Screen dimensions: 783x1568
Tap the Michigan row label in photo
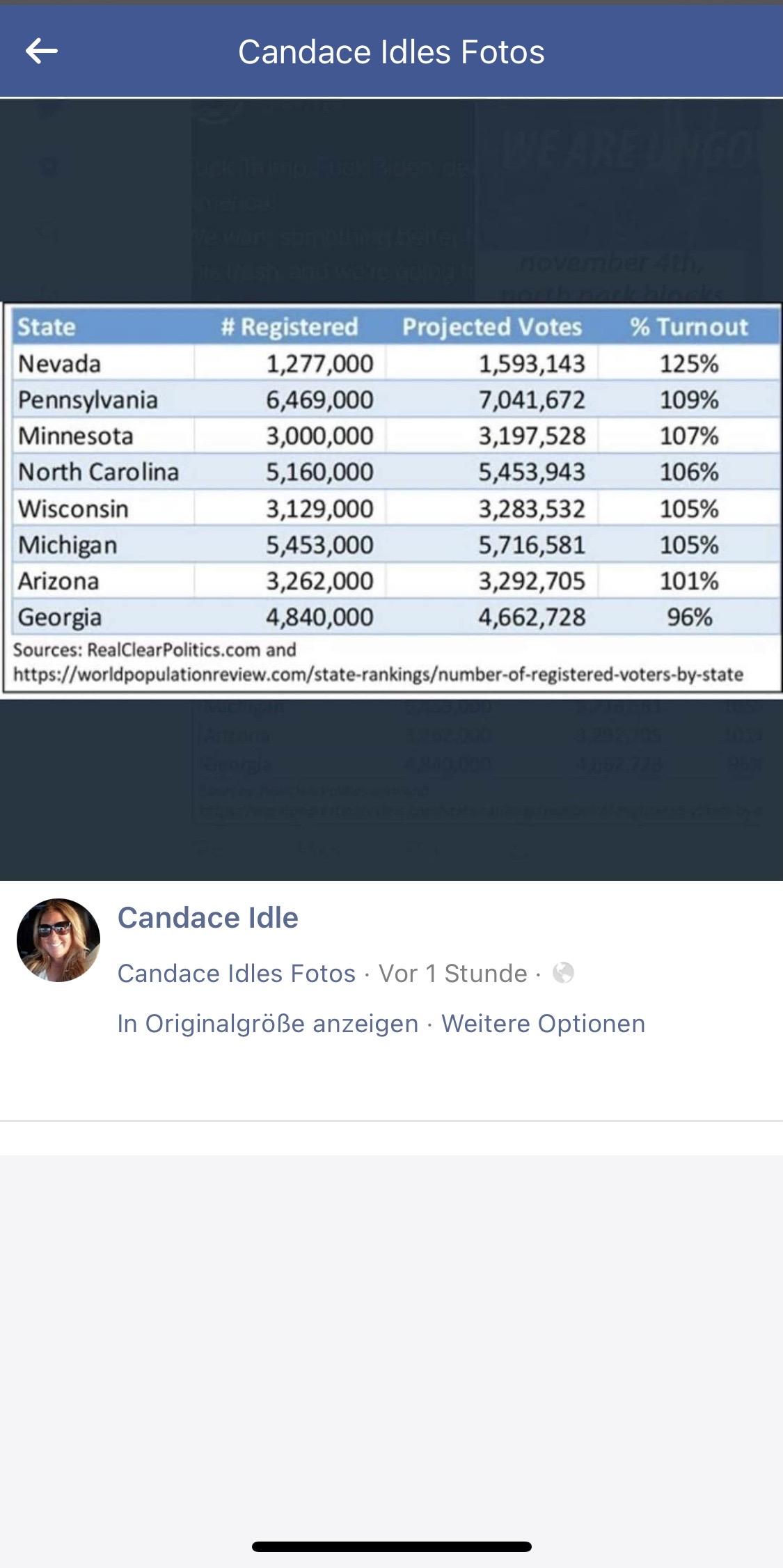(x=68, y=545)
